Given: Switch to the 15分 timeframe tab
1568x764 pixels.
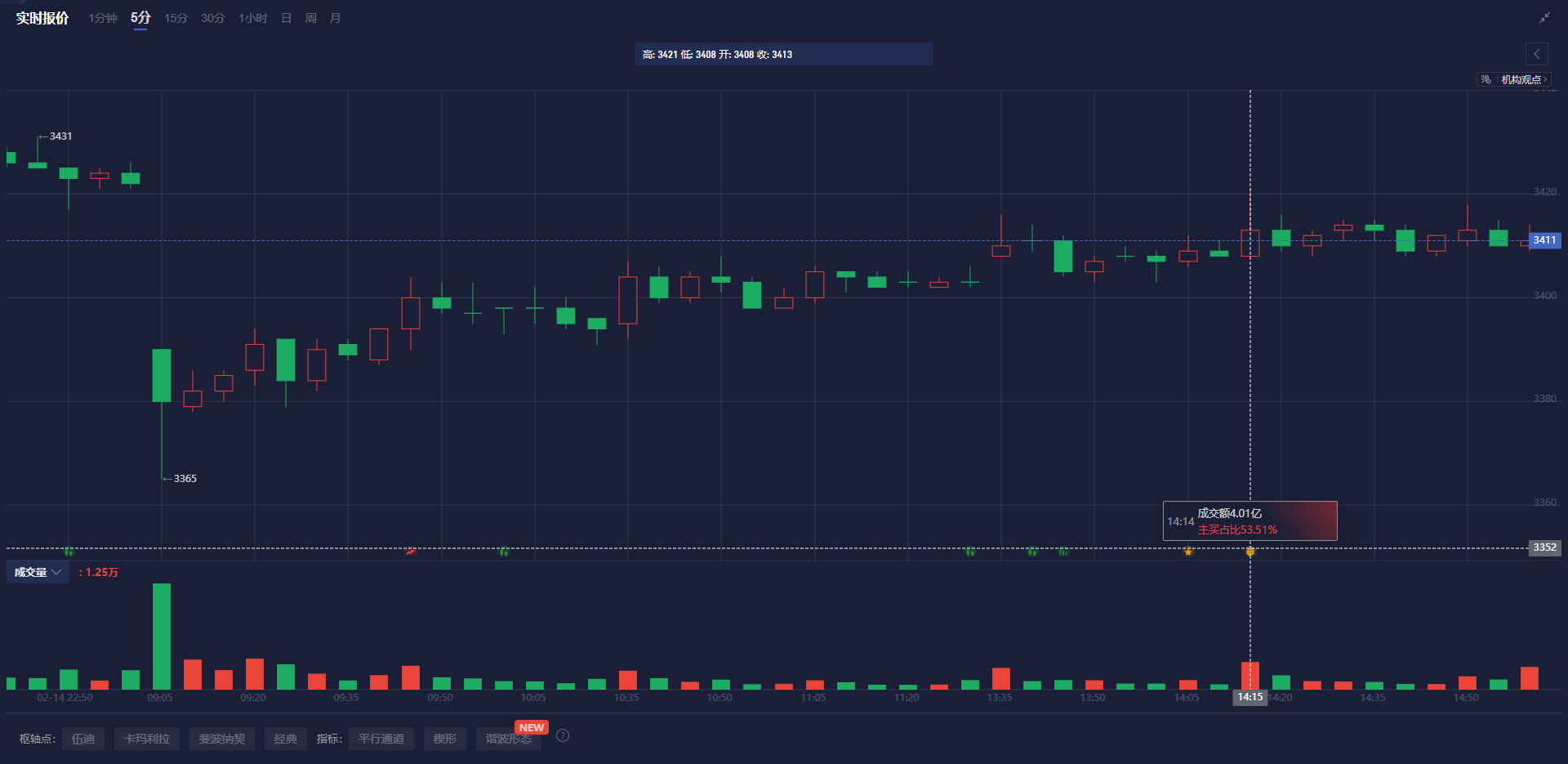Looking at the screenshot, I should coord(176,18).
